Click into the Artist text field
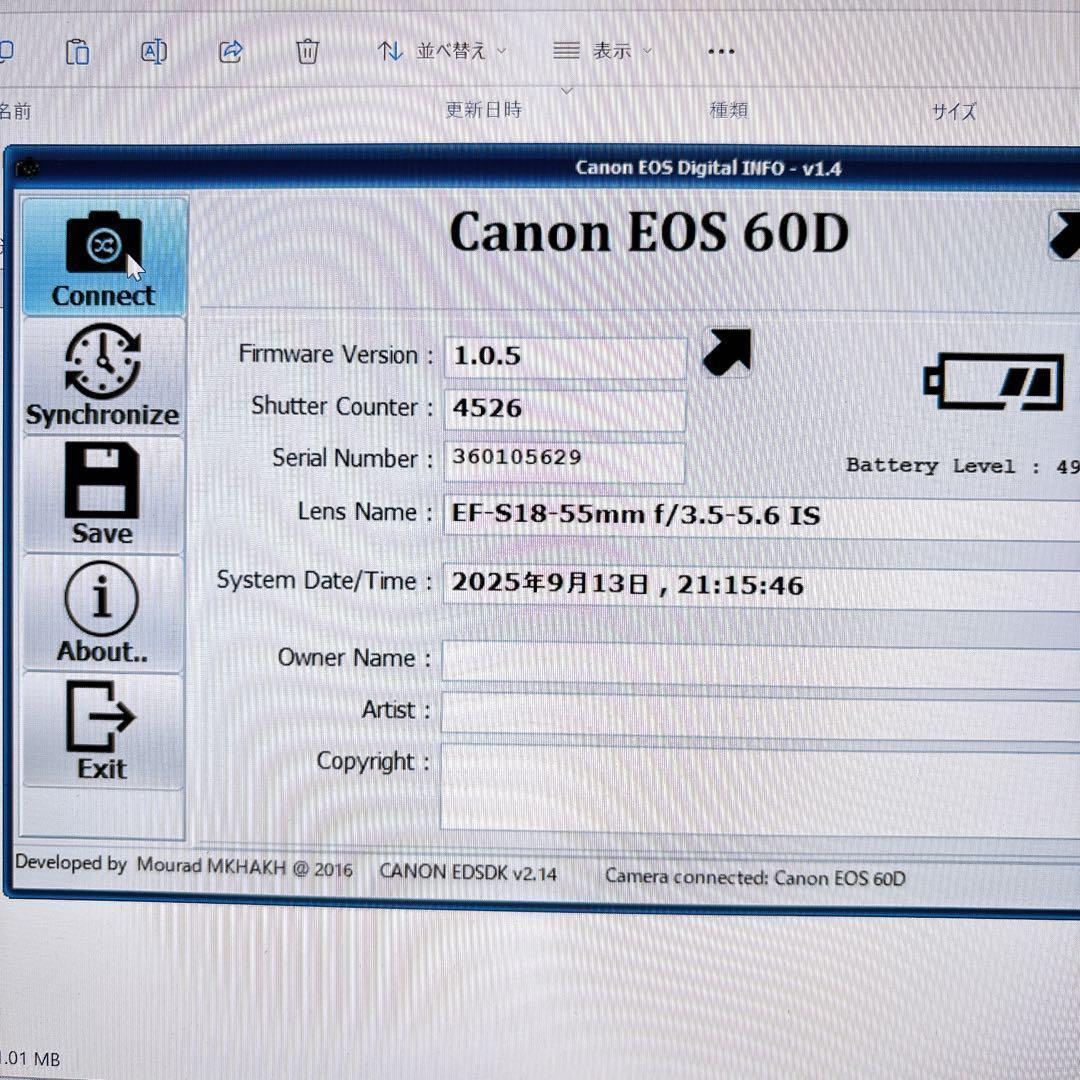1080x1080 pixels. click(760, 714)
